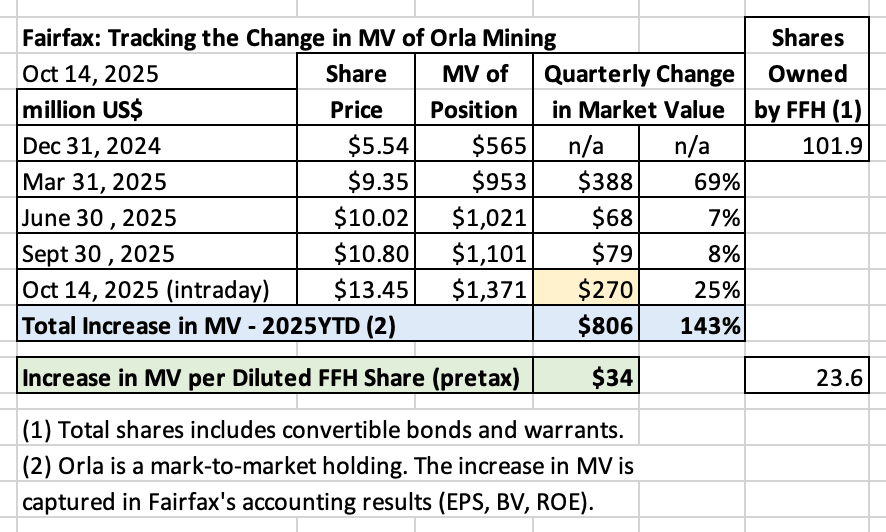
Task: Select the green $34 per share cell
Action: click(x=586, y=377)
